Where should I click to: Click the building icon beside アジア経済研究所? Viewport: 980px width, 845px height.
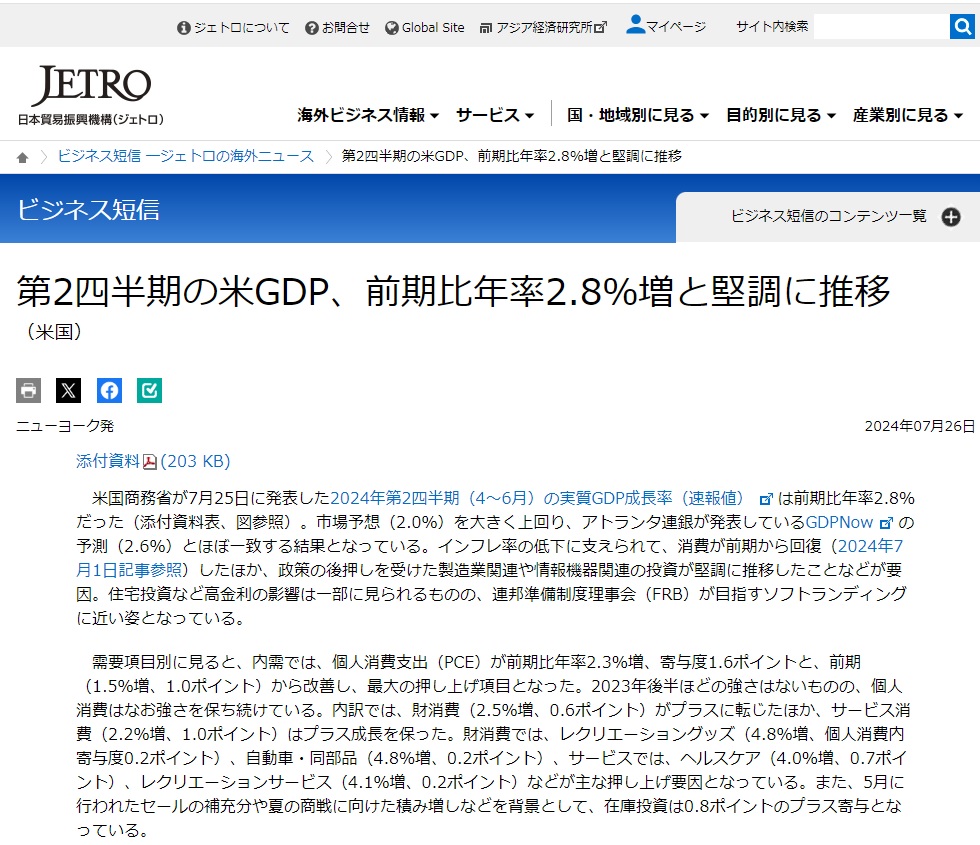[486, 28]
